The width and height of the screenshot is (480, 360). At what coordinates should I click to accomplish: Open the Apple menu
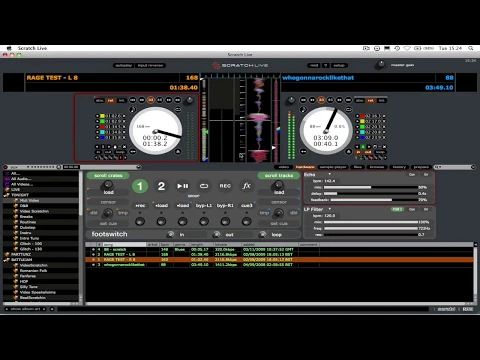(9, 48)
